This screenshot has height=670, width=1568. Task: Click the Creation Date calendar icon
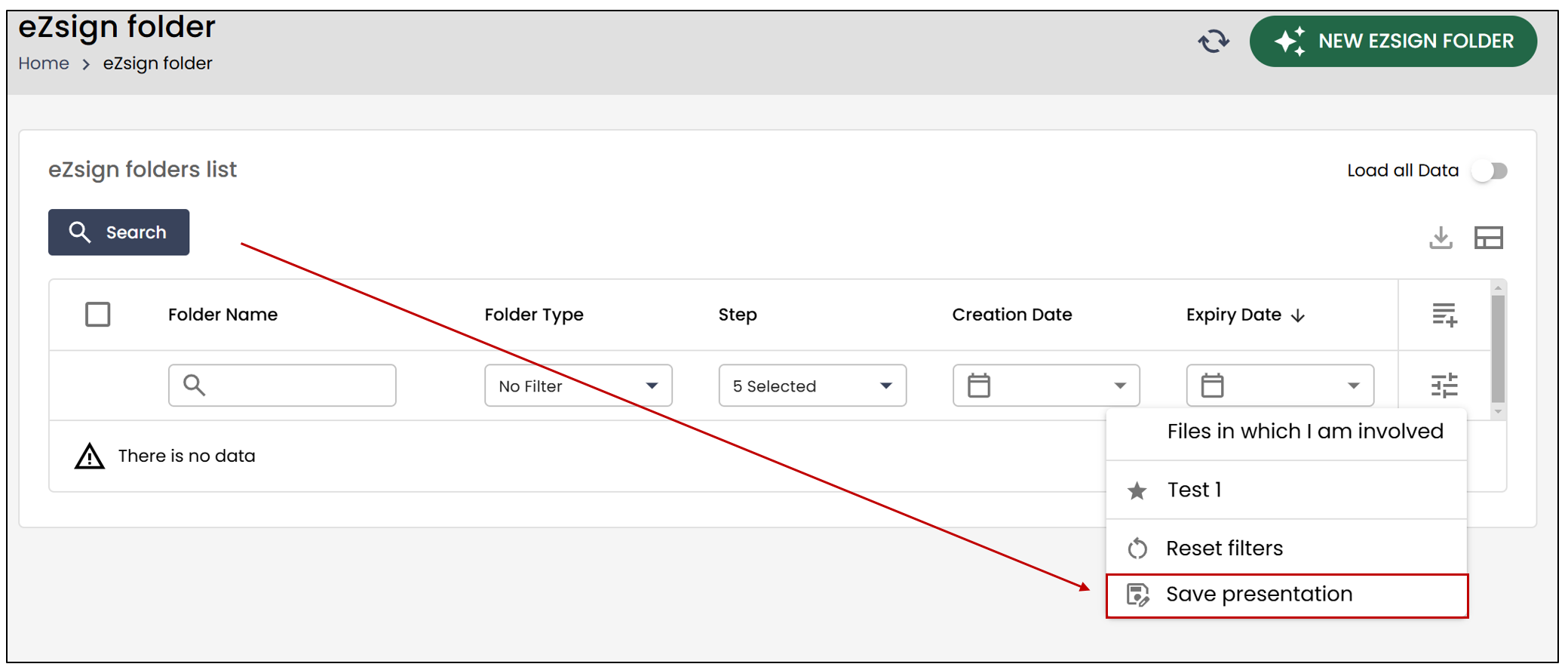pos(979,386)
